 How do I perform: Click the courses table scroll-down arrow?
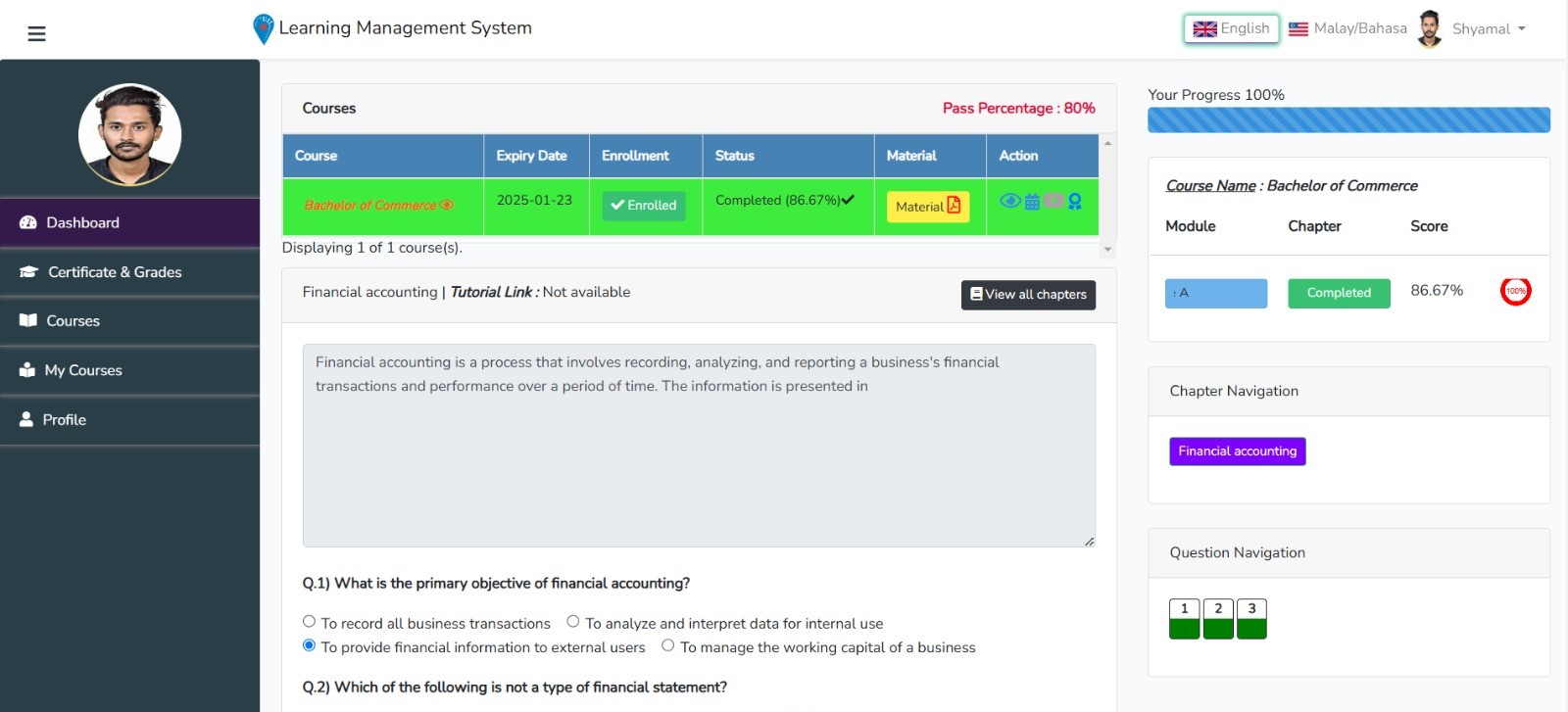[1107, 250]
